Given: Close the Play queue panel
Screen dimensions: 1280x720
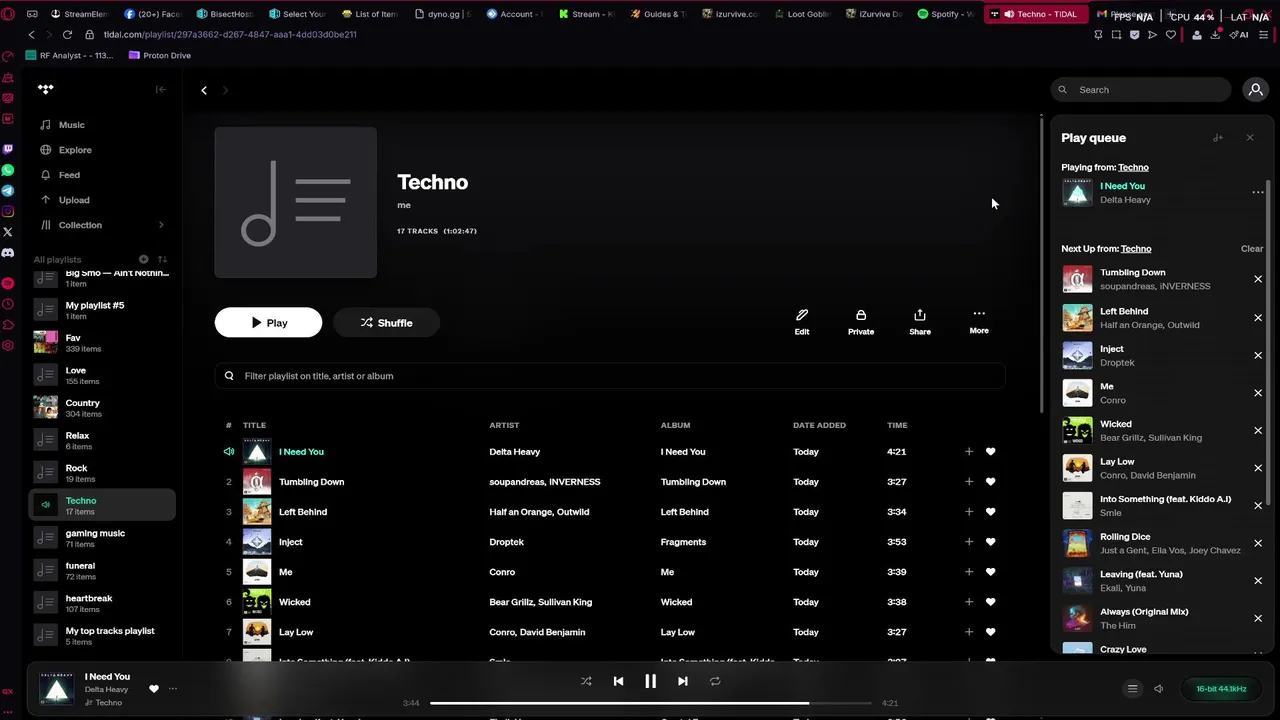Looking at the screenshot, I should 1250,138.
